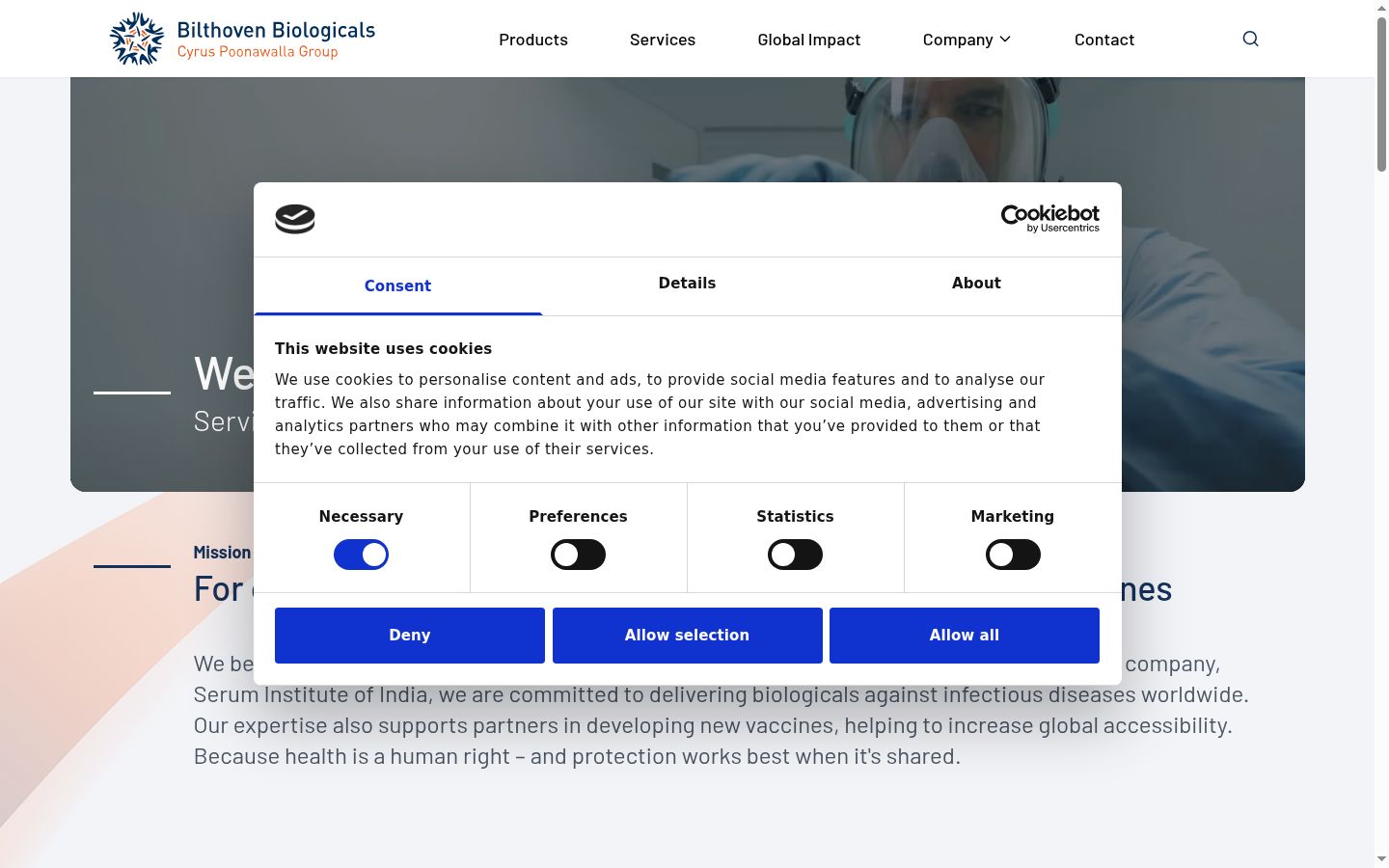Toggle the Necessary cookies switch
Image resolution: width=1389 pixels, height=868 pixels.
tap(361, 555)
